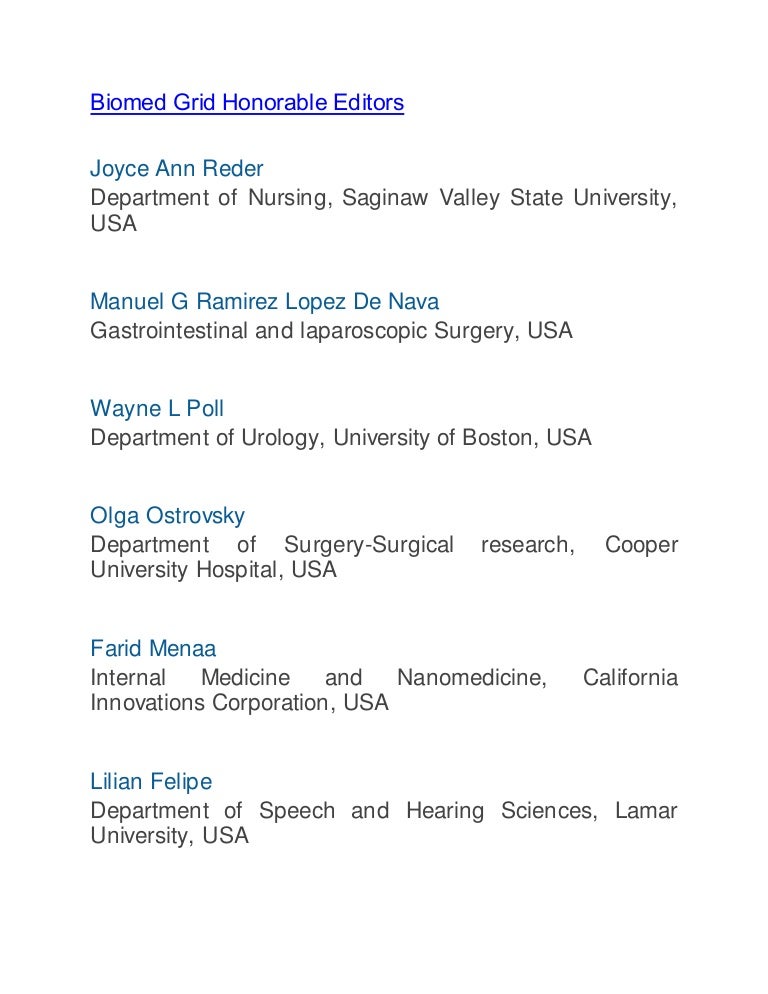The height and width of the screenshot is (994, 768).
Task: Click the word Nanomedicine
Action: click(472, 678)
